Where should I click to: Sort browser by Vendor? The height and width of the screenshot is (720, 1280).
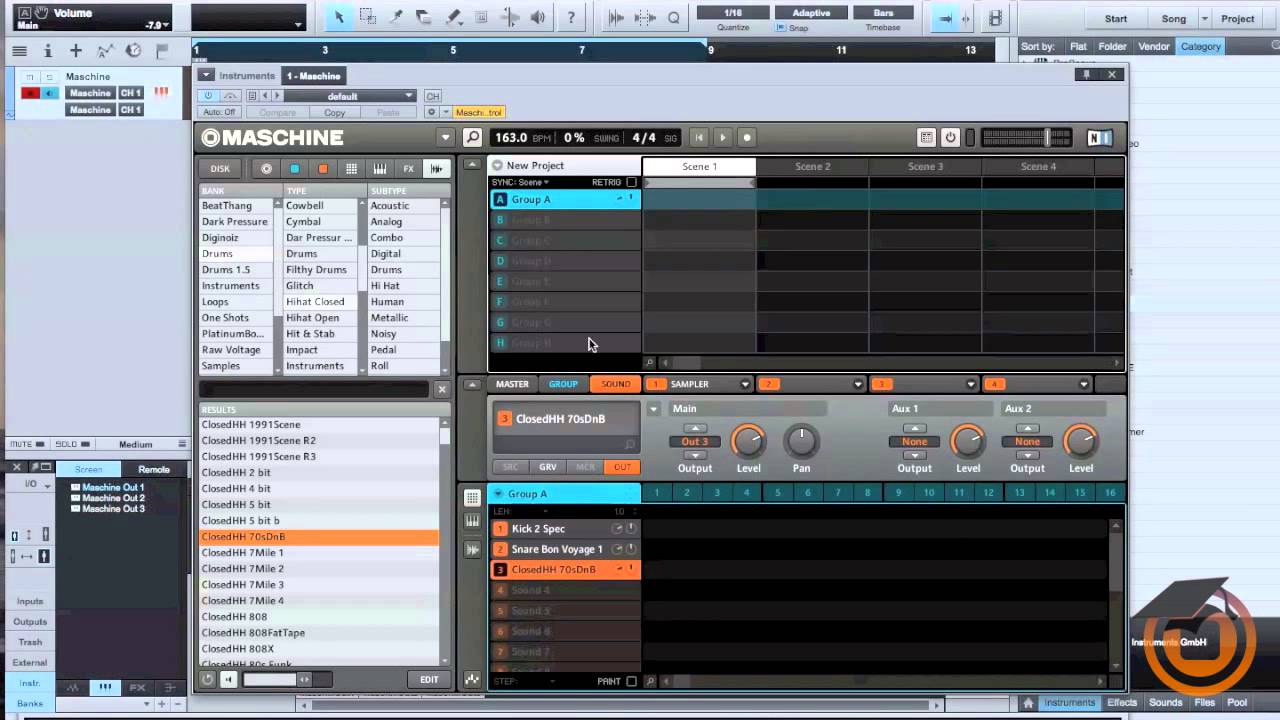[x=1153, y=46]
